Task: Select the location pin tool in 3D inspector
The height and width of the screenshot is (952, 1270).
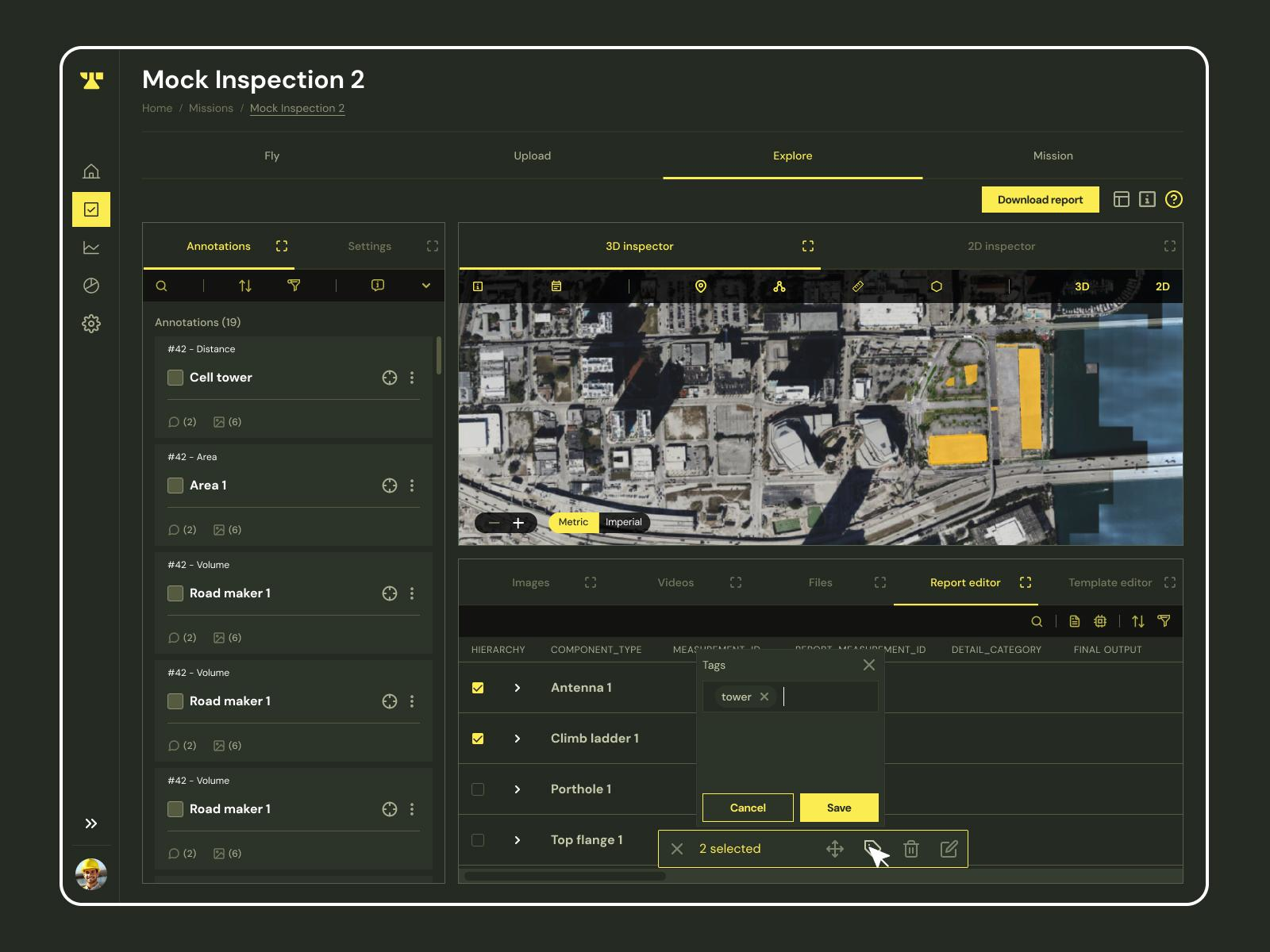Action: click(x=701, y=286)
